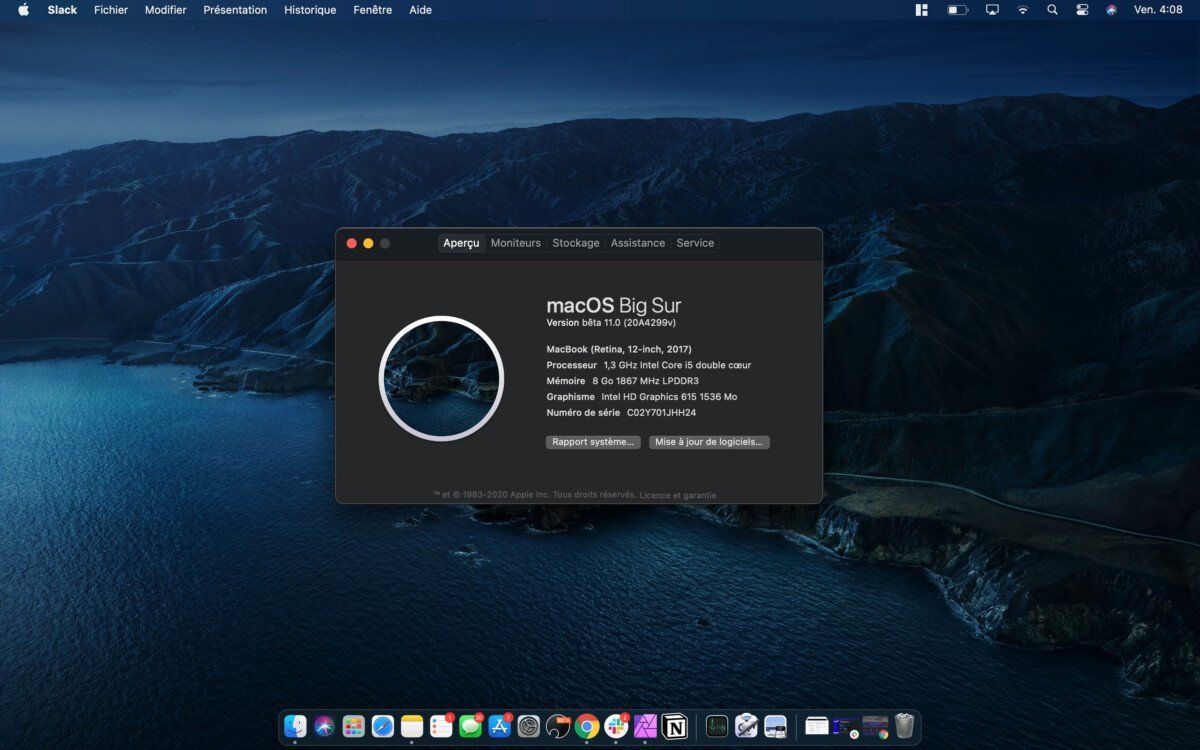
Task: Show the date and time menu
Action: [x=1158, y=10]
